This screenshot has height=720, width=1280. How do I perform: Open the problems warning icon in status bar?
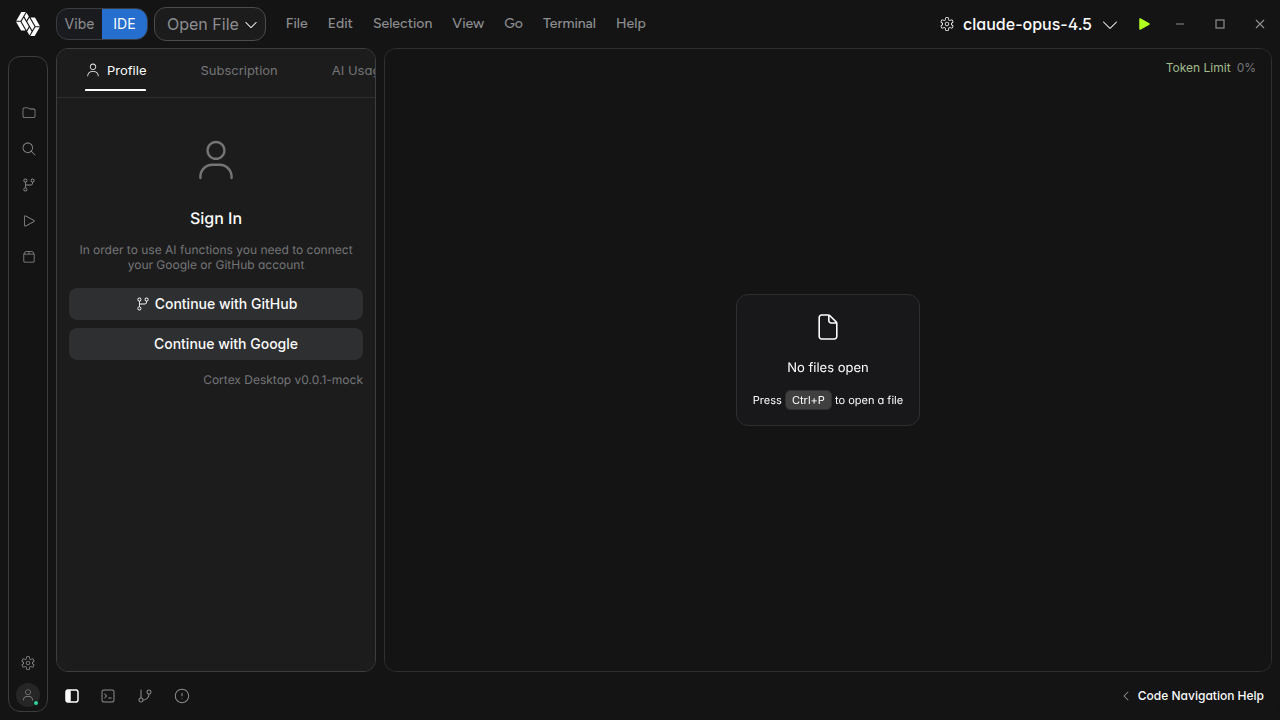point(182,696)
